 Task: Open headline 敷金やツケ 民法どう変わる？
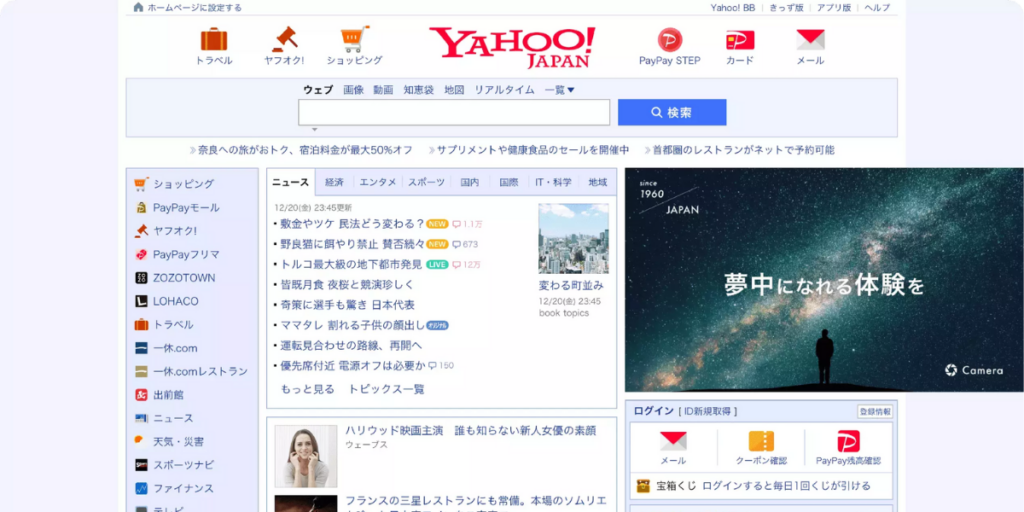click(x=353, y=224)
